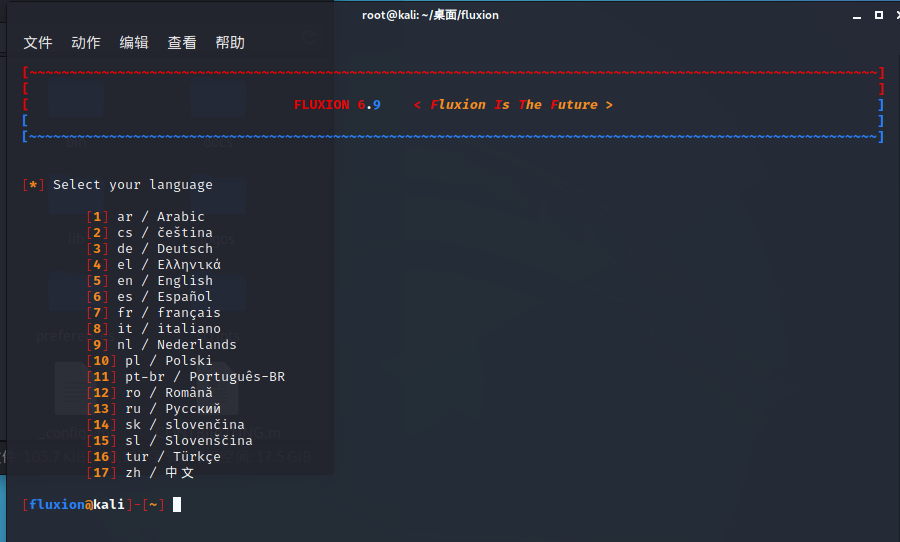Image resolution: width=900 pixels, height=542 pixels.
Task: Click the 'fluxion@kali' prompt text
Action: 77,504
